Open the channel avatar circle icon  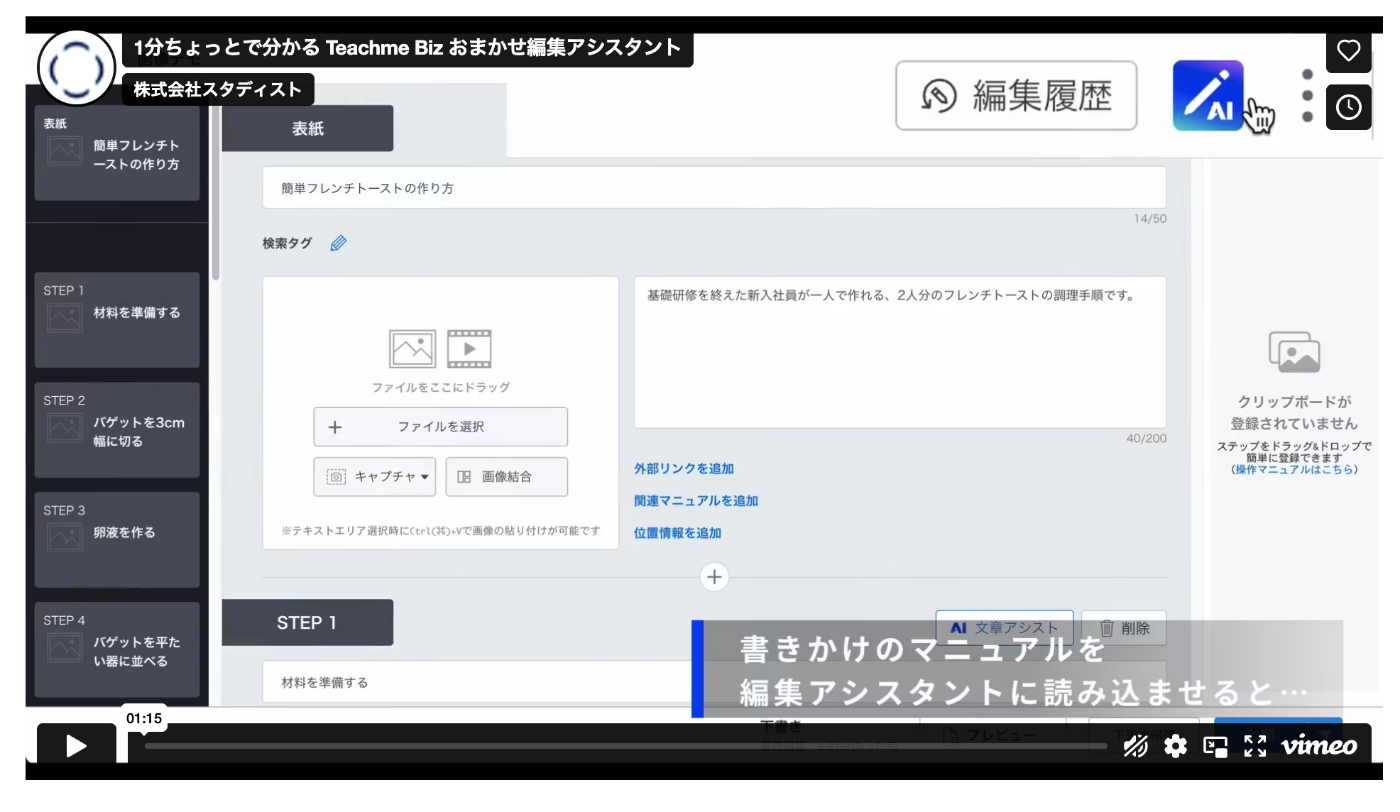pos(77,69)
